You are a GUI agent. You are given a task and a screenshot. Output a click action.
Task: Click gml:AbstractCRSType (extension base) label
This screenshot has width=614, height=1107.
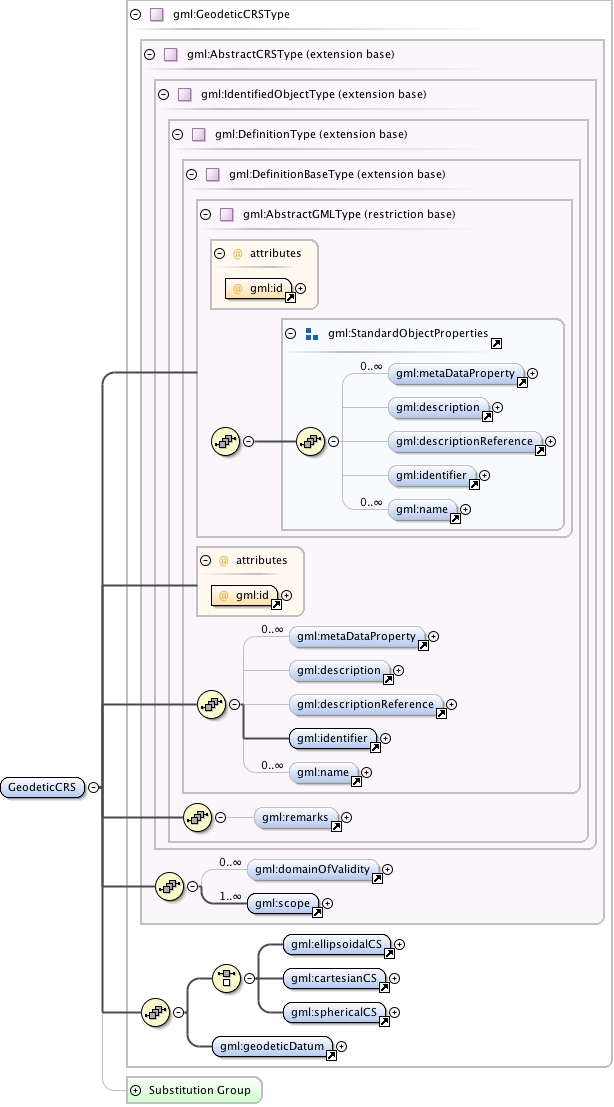click(x=291, y=54)
